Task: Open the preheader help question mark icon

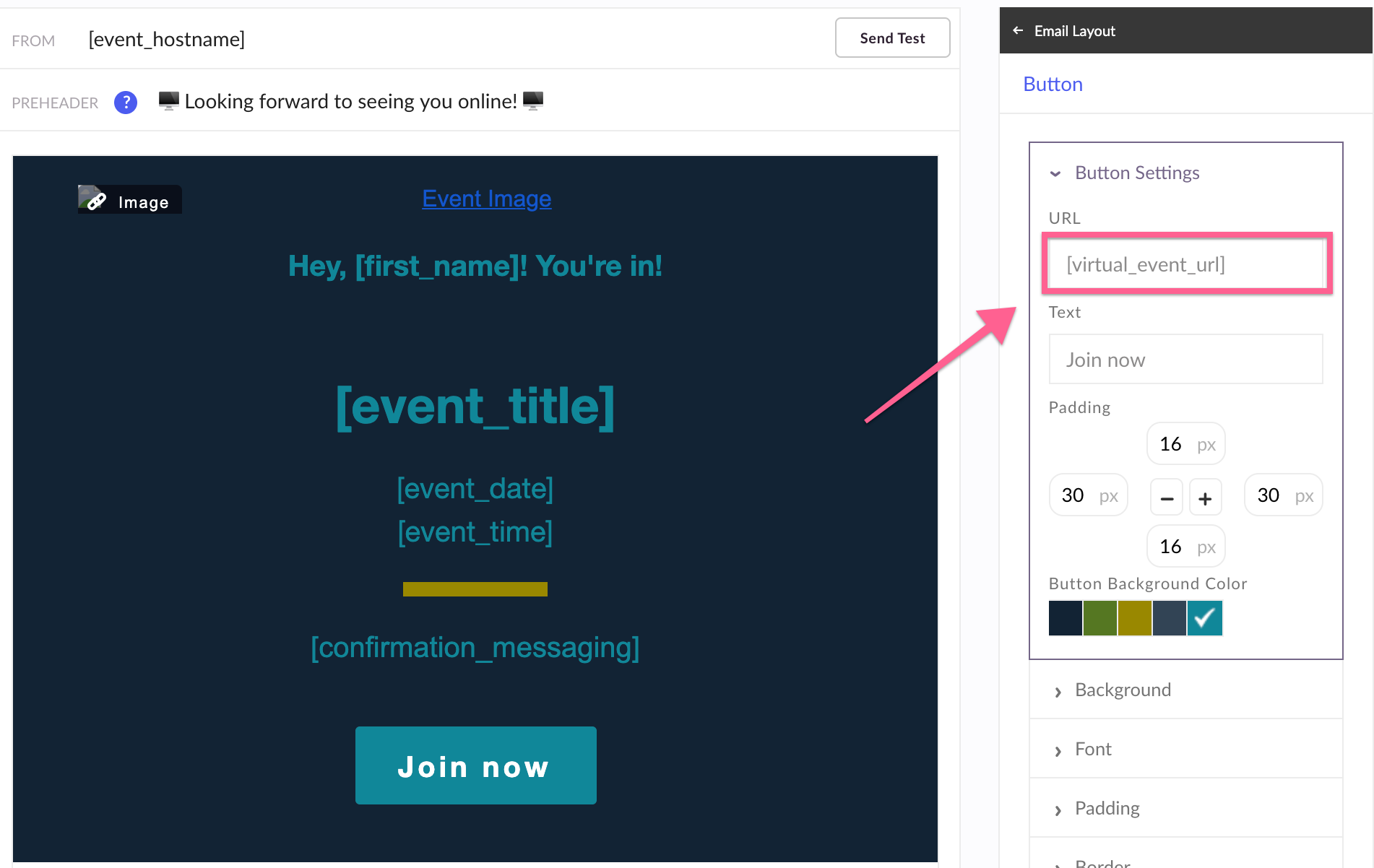Action: [126, 103]
